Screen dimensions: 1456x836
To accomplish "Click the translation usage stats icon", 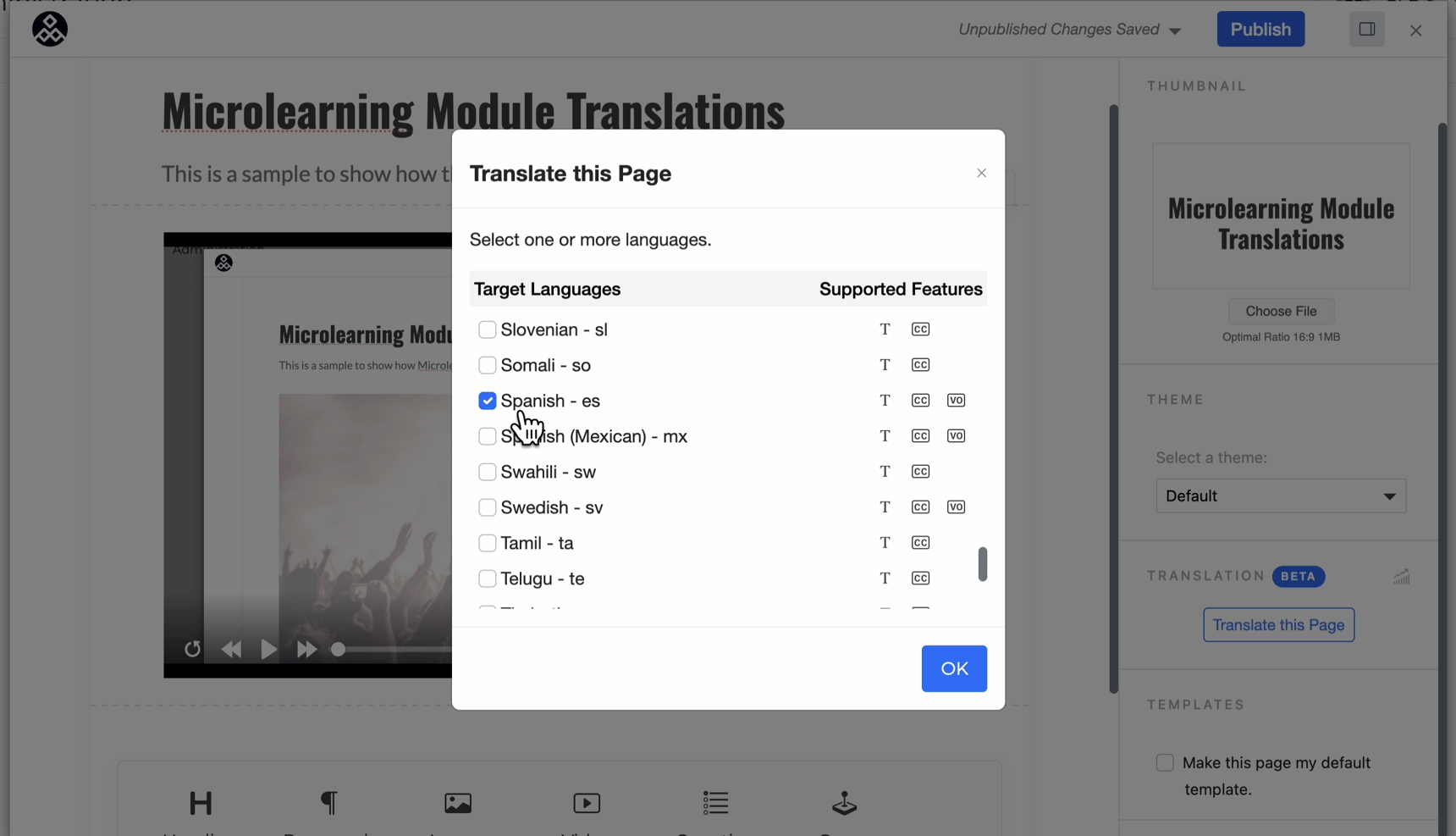I will tap(1402, 577).
